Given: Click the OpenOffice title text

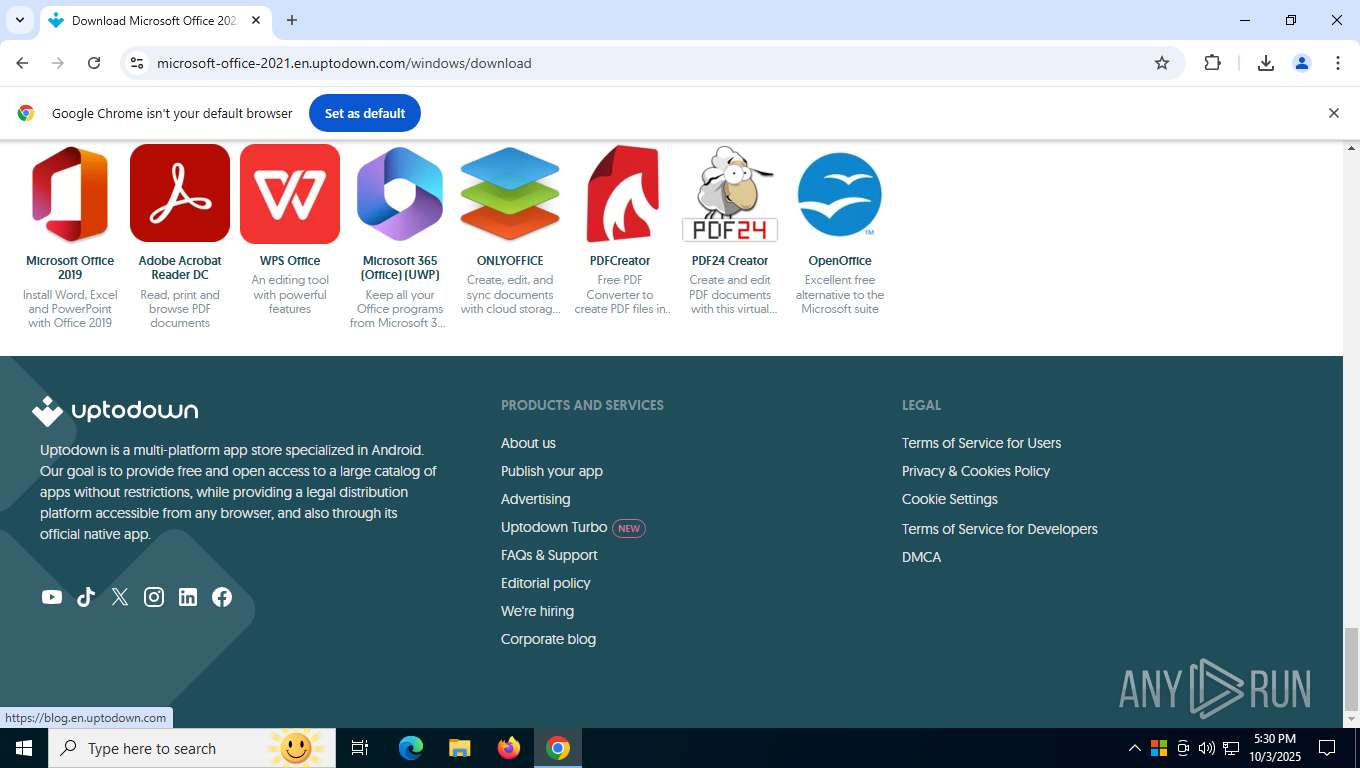Looking at the screenshot, I should (840, 261).
